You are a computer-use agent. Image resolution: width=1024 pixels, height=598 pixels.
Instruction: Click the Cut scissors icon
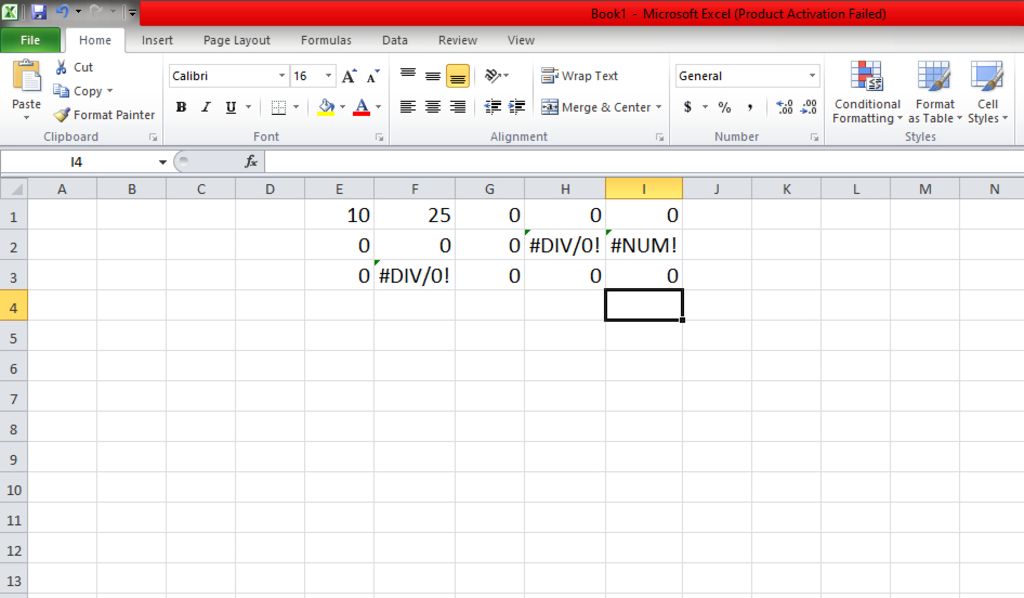(x=61, y=67)
